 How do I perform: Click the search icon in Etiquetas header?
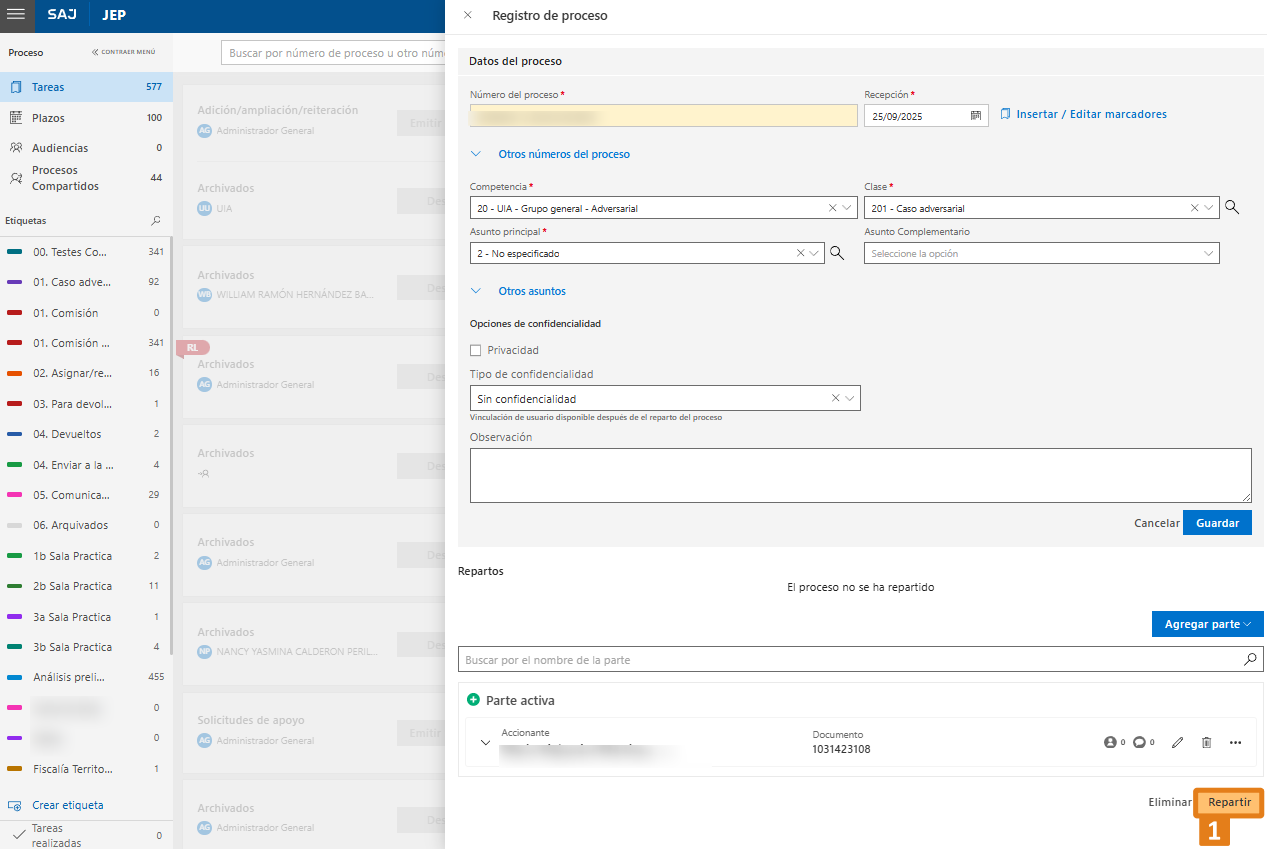pos(155,220)
